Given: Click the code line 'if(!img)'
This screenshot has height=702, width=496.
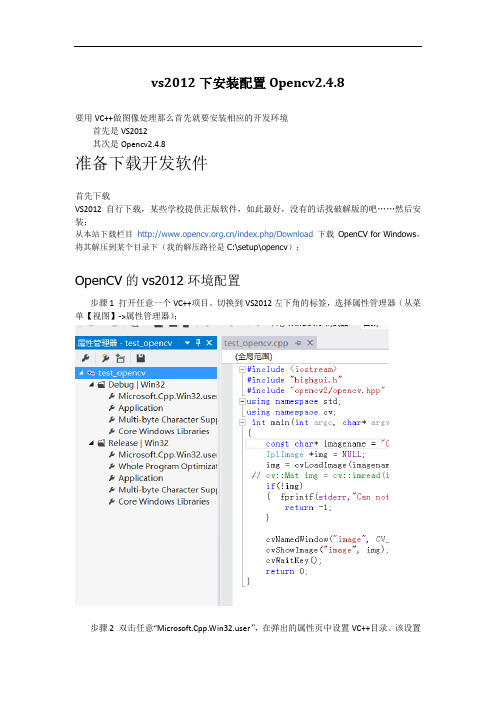Looking at the screenshot, I should [x=284, y=486].
